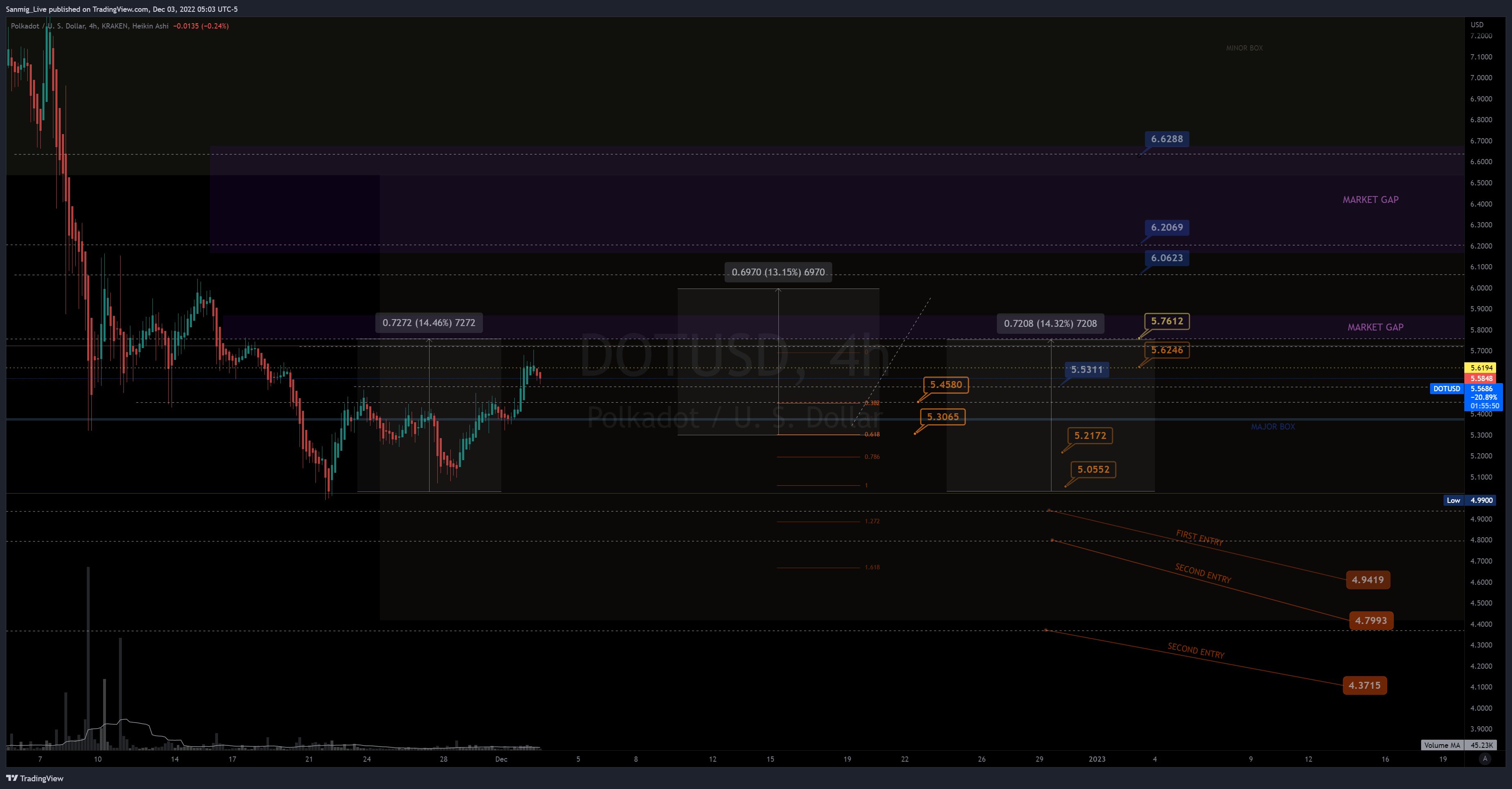Select the blue 5.5311 callout
Screen dimensions: 1512x789
click(x=1087, y=369)
